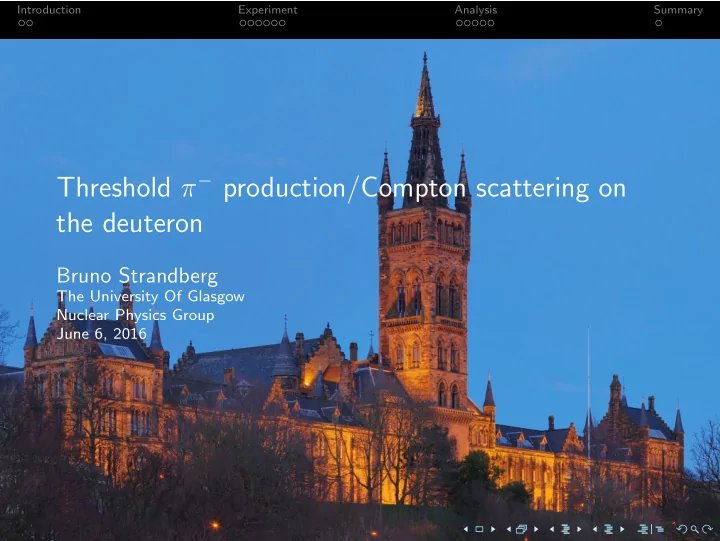Open the magnifier search icon
720x541 pixels.
695,530
